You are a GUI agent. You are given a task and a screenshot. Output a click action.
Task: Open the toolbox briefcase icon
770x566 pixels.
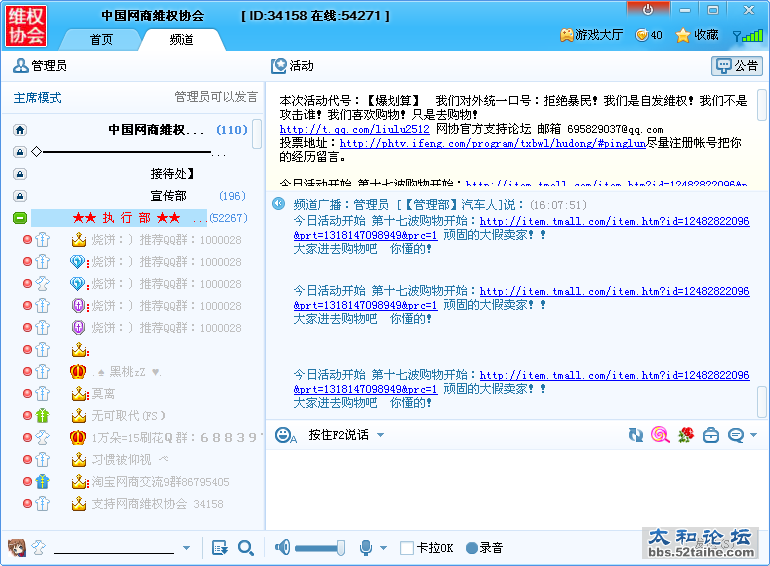pos(711,435)
